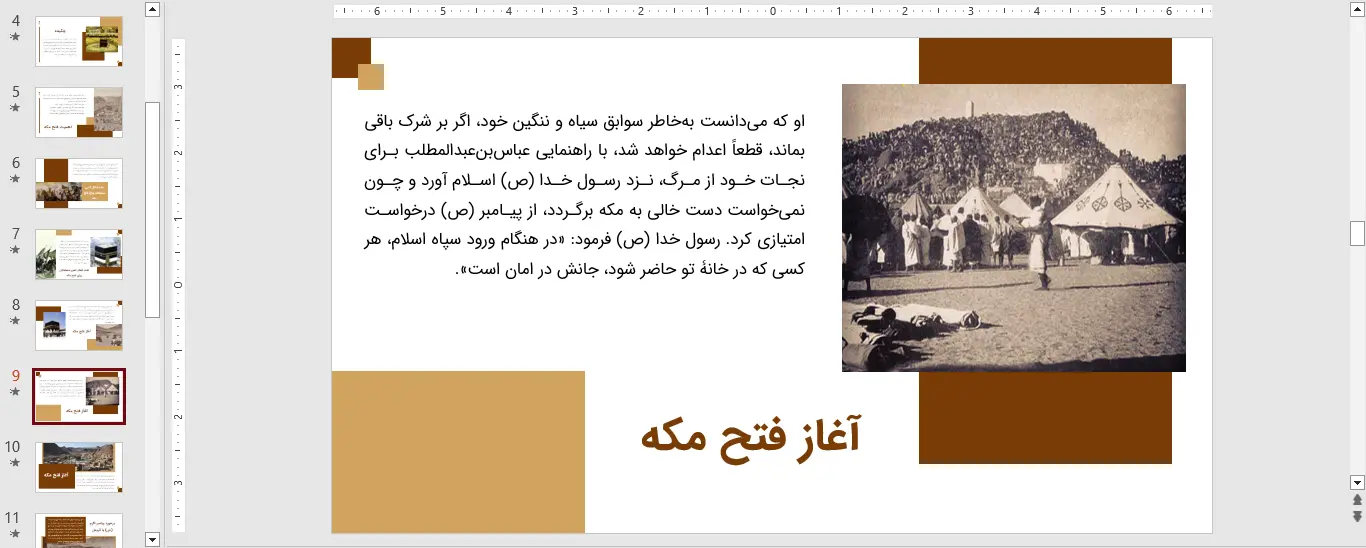Click the animation star beside slide 10
The image size is (1366, 548).
14,463
